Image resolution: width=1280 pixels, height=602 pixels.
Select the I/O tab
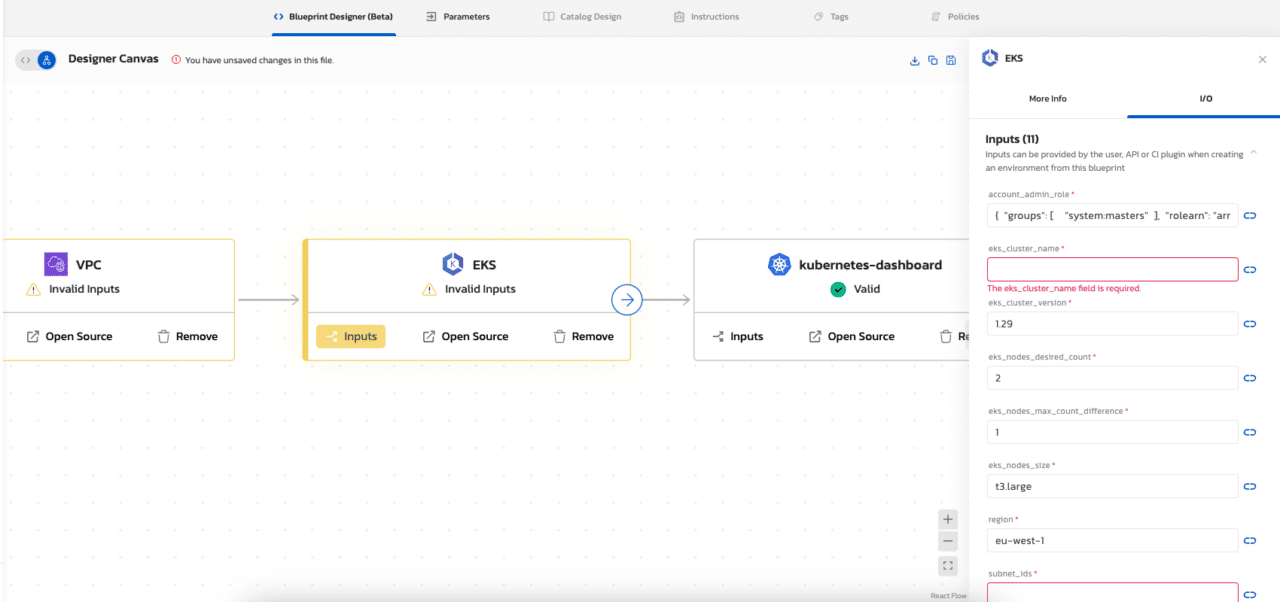(x=1206, y=99)
